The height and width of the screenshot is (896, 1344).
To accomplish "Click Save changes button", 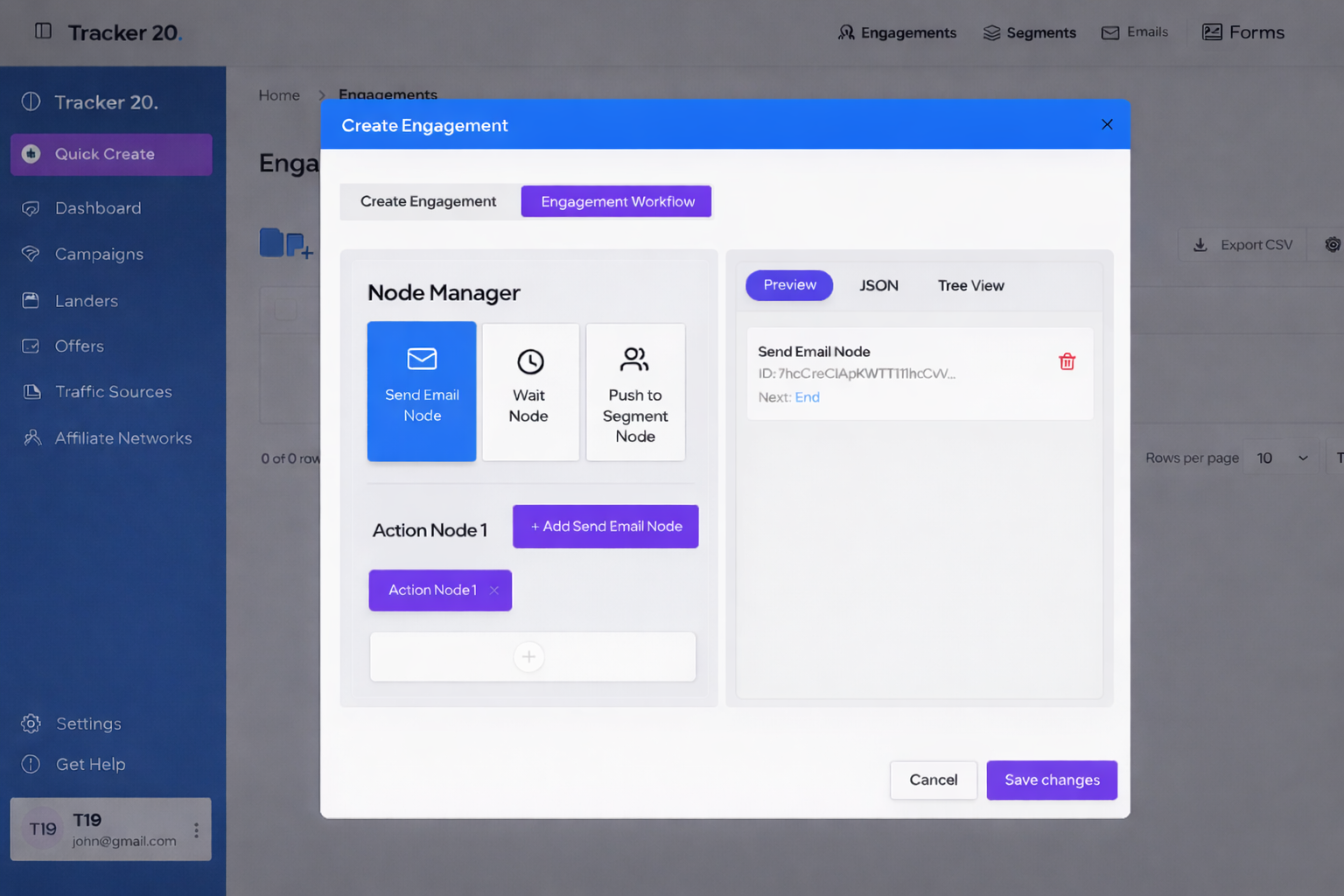I will 1052,780.
